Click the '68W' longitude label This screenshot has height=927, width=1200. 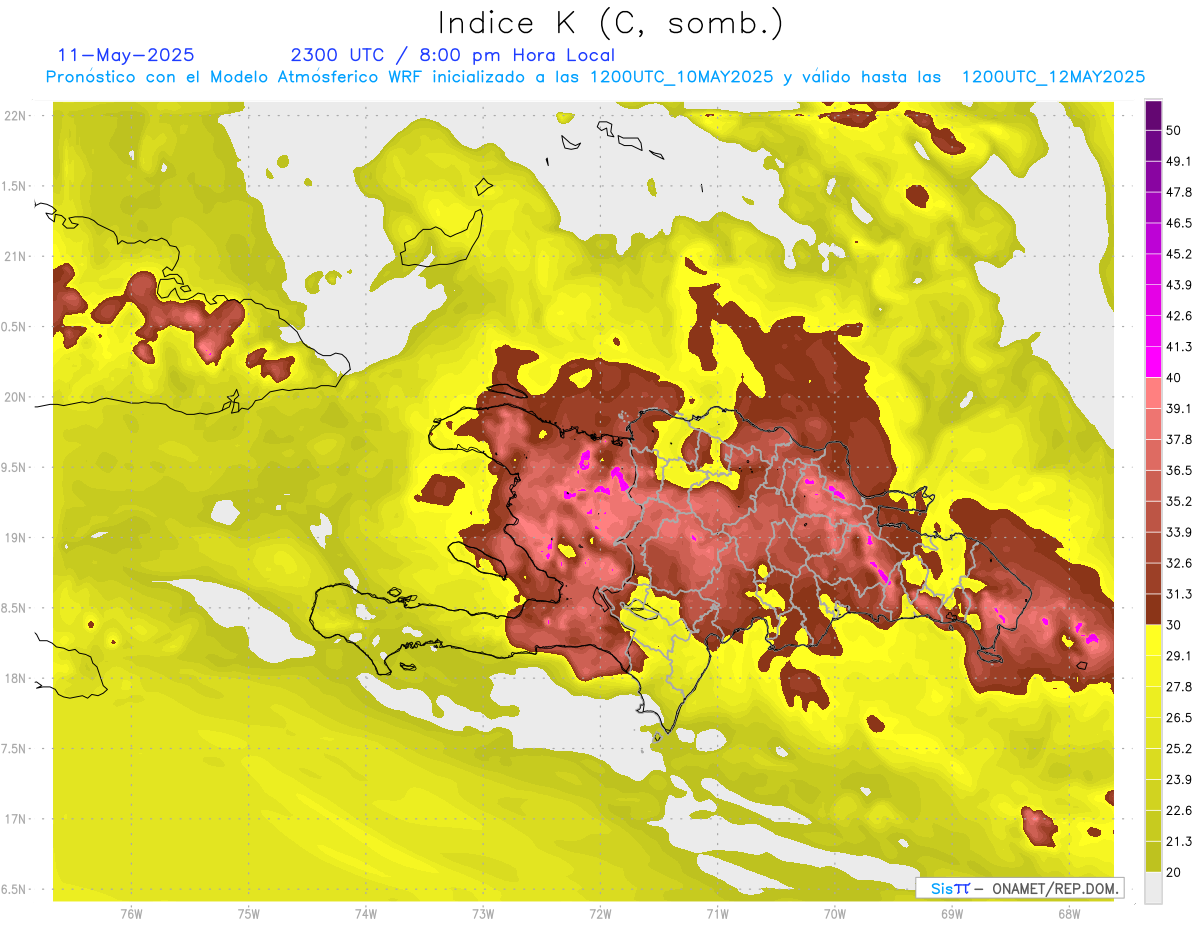point(1069,913)
